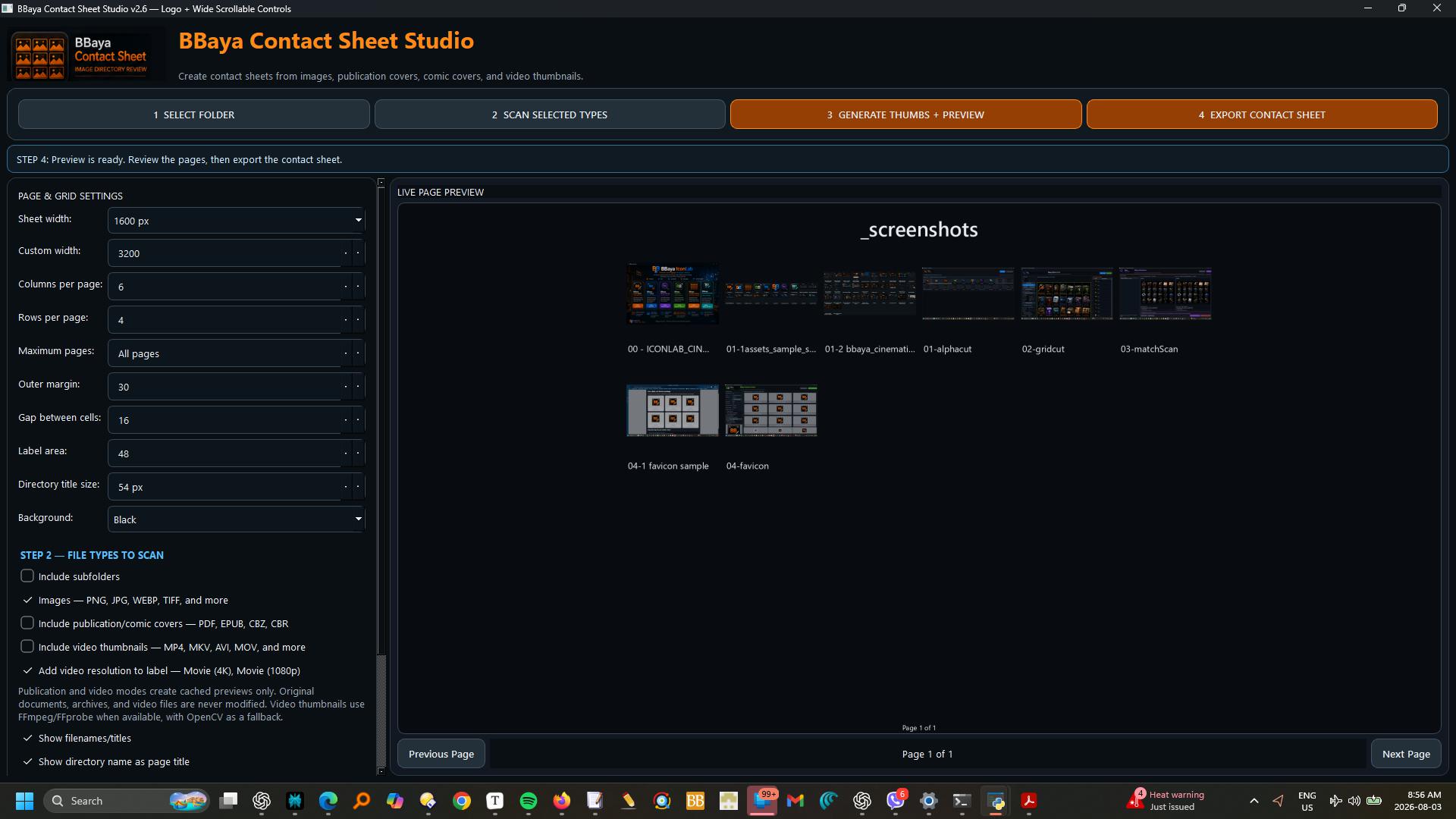Toggle Add video resolution to label
Screen dimensions: 1456x819
pos(27,670)
